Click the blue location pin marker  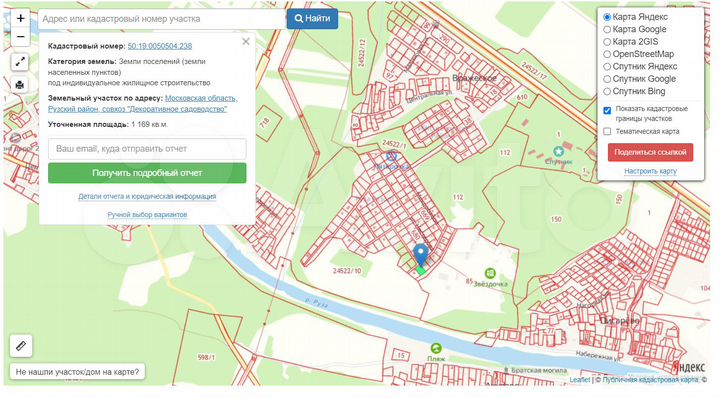421,255
